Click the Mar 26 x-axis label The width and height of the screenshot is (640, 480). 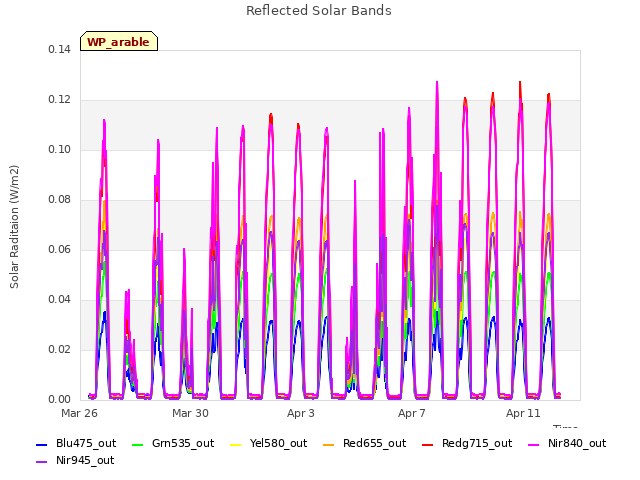pyautogui.click(x=80, y=413)
